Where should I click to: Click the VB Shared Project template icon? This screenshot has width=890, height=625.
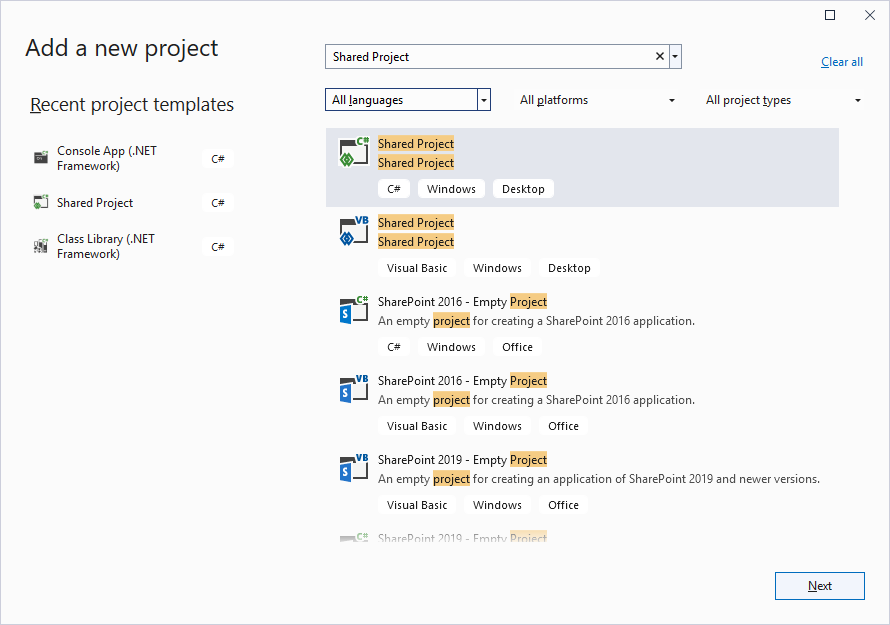(x=354, y=231)
